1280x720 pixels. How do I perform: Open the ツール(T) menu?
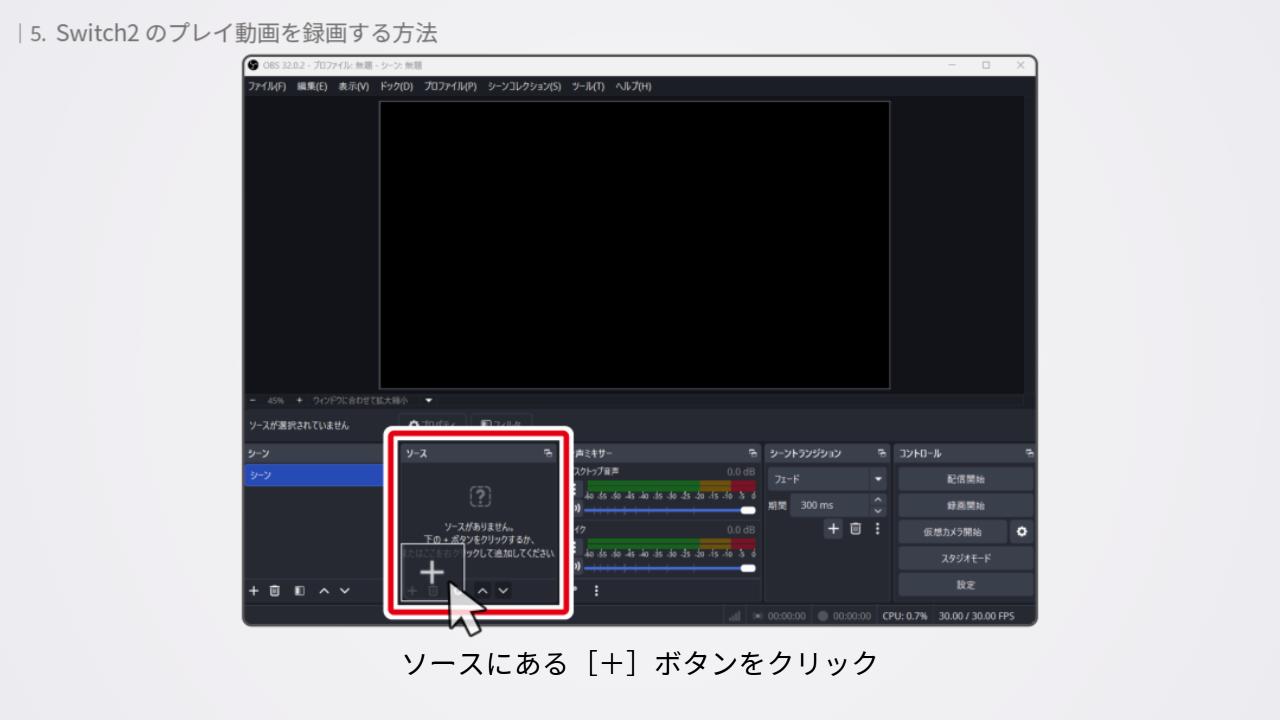click(588, 87)
